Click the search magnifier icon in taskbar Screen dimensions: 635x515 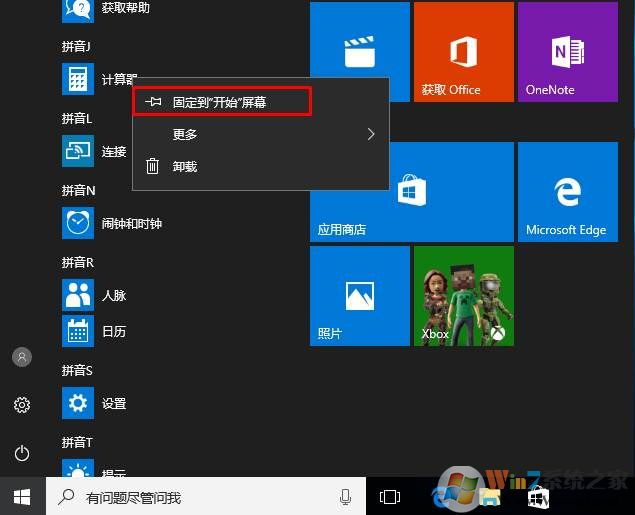click(66, 497)
